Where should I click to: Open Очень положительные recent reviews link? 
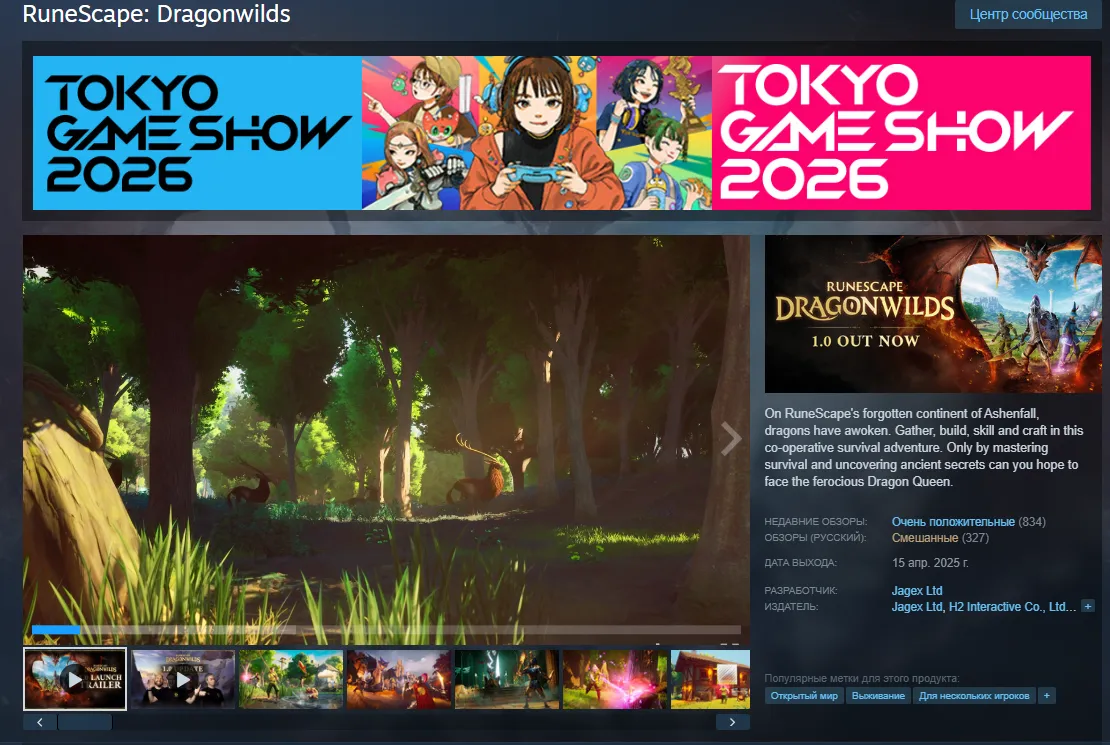click(953, 521)
